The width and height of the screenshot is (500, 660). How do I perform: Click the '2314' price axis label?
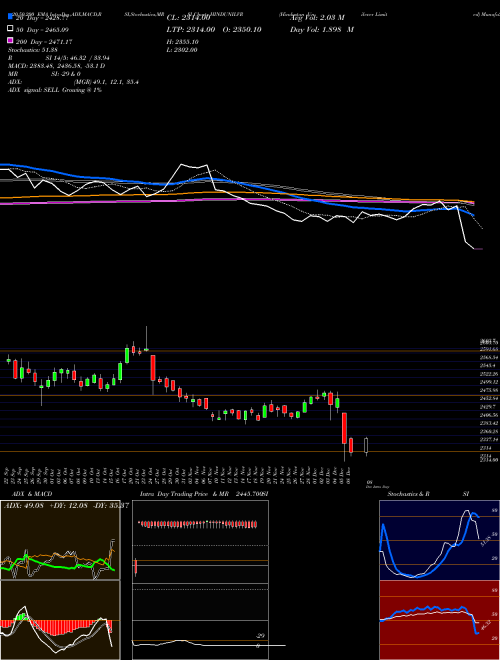(486, 448)
